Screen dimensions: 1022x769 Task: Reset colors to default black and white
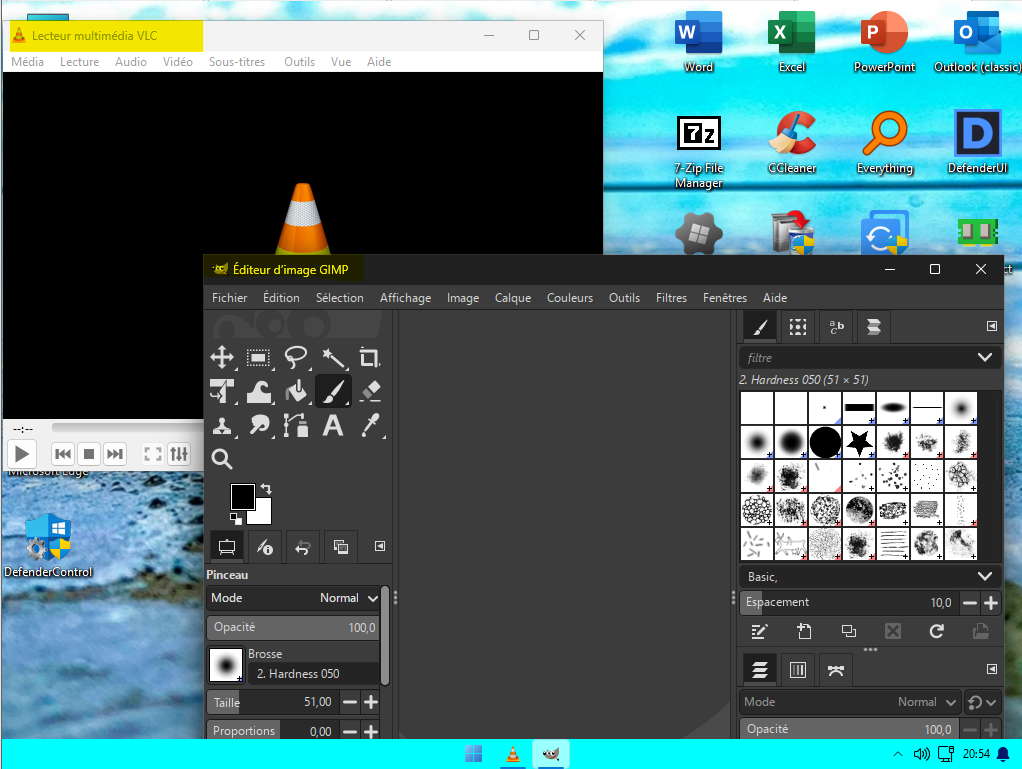point(236,519)
